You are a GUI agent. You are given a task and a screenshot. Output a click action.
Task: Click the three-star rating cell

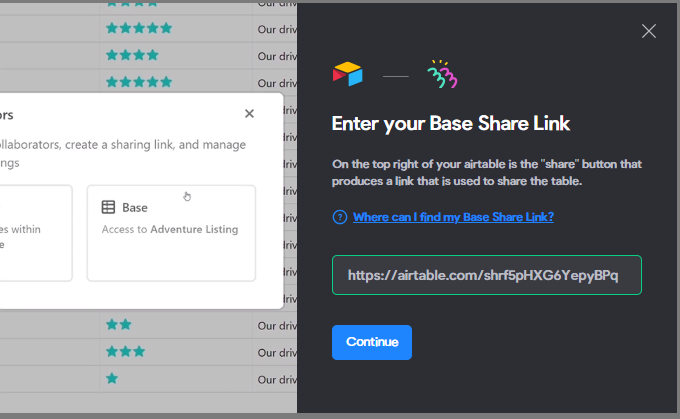176,352
